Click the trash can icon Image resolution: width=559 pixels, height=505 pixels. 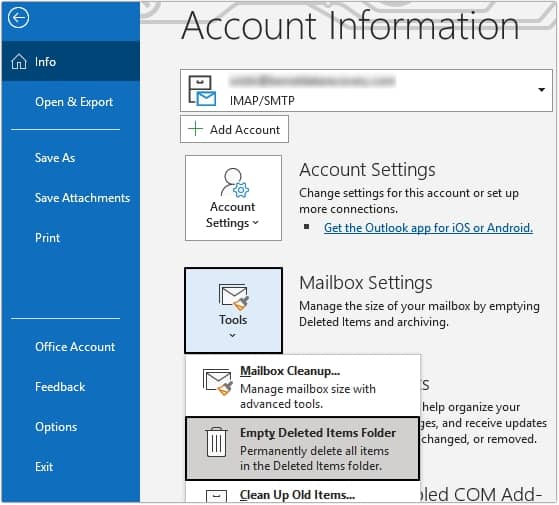216,442
